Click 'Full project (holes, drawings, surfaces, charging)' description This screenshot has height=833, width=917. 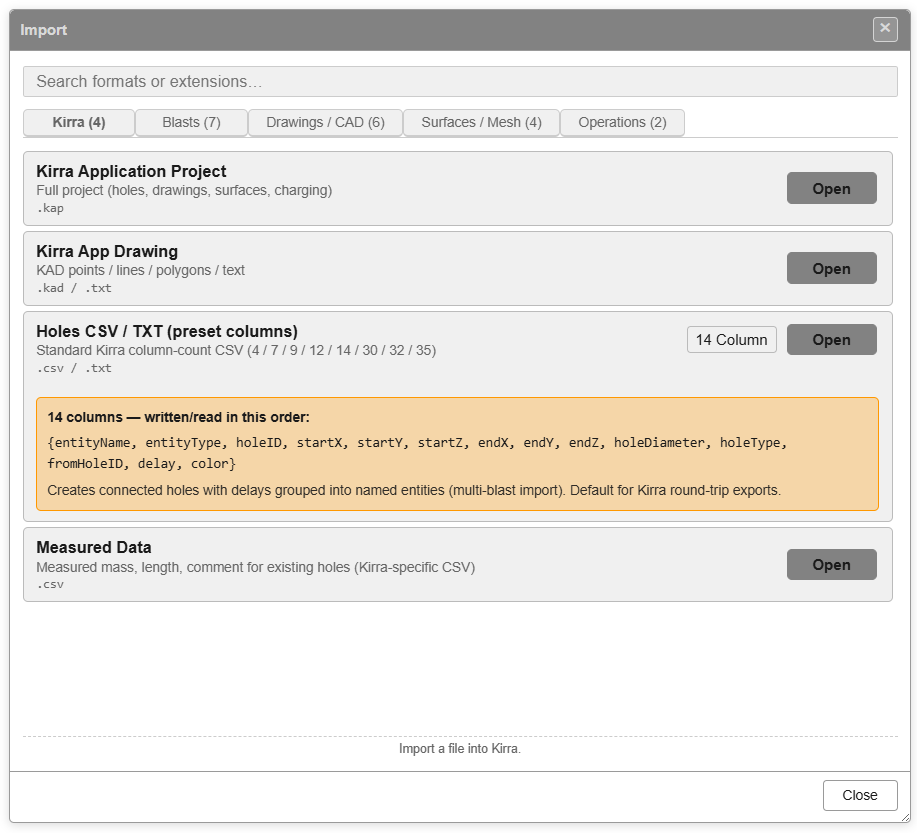(184, 190)
